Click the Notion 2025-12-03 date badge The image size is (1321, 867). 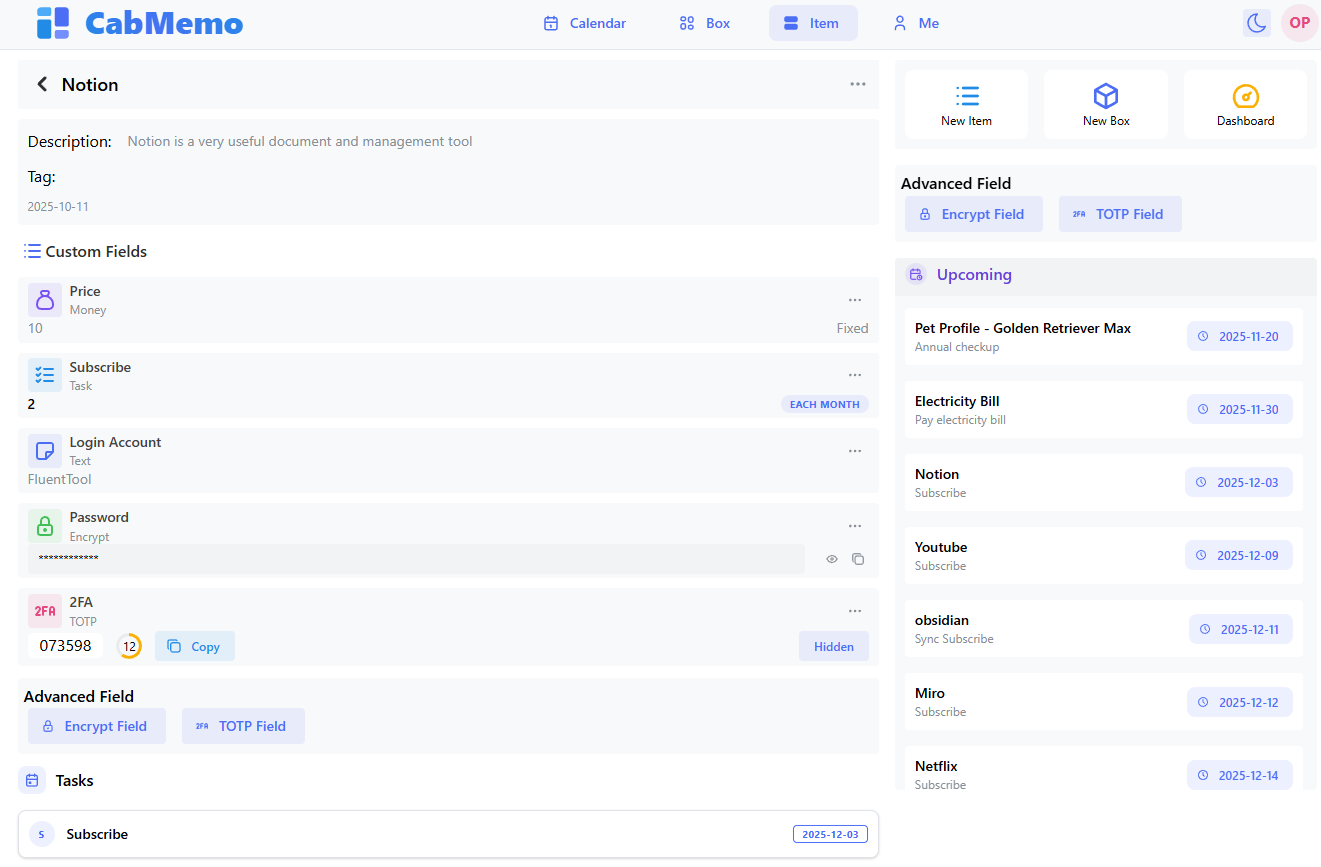click(1239, 482)
